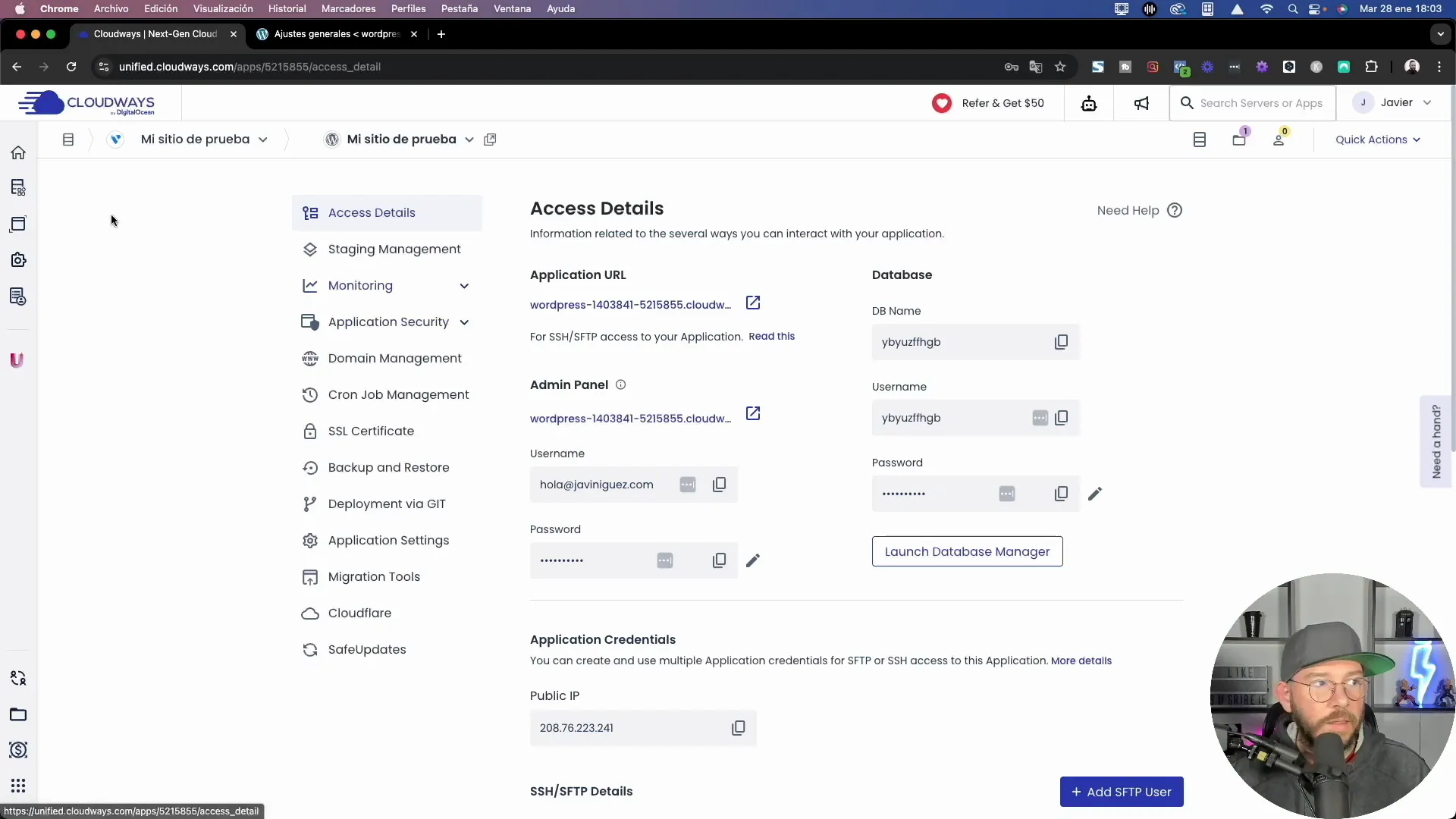
Task: Open Deployment via GIT section
Action: [x=387, y=504]
